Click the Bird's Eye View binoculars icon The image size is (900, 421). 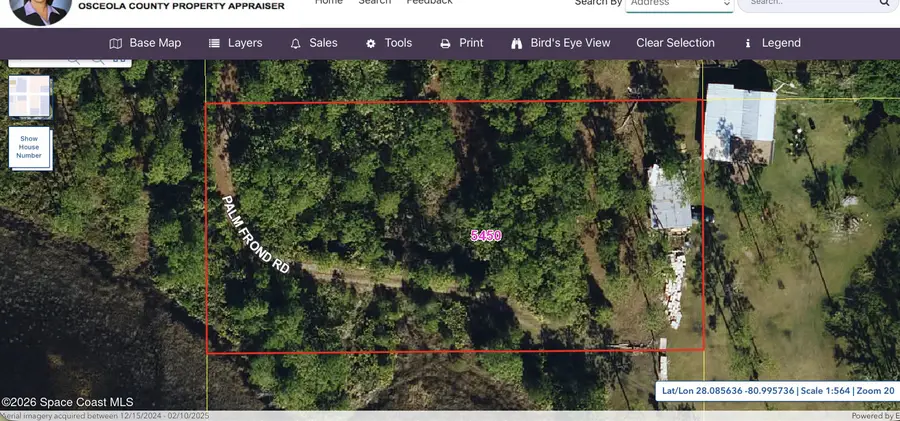pyautogui.click(x=517, y=44)
